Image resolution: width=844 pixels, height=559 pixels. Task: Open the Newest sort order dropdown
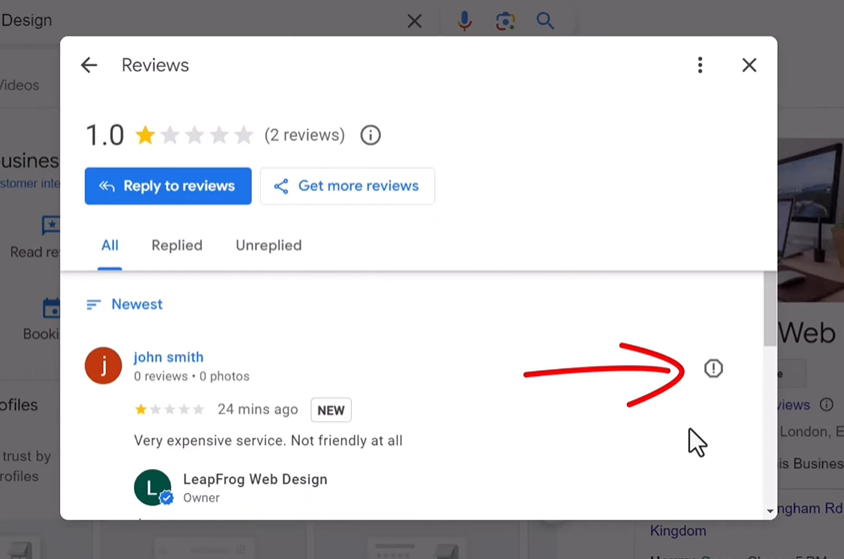coord(124,304)
